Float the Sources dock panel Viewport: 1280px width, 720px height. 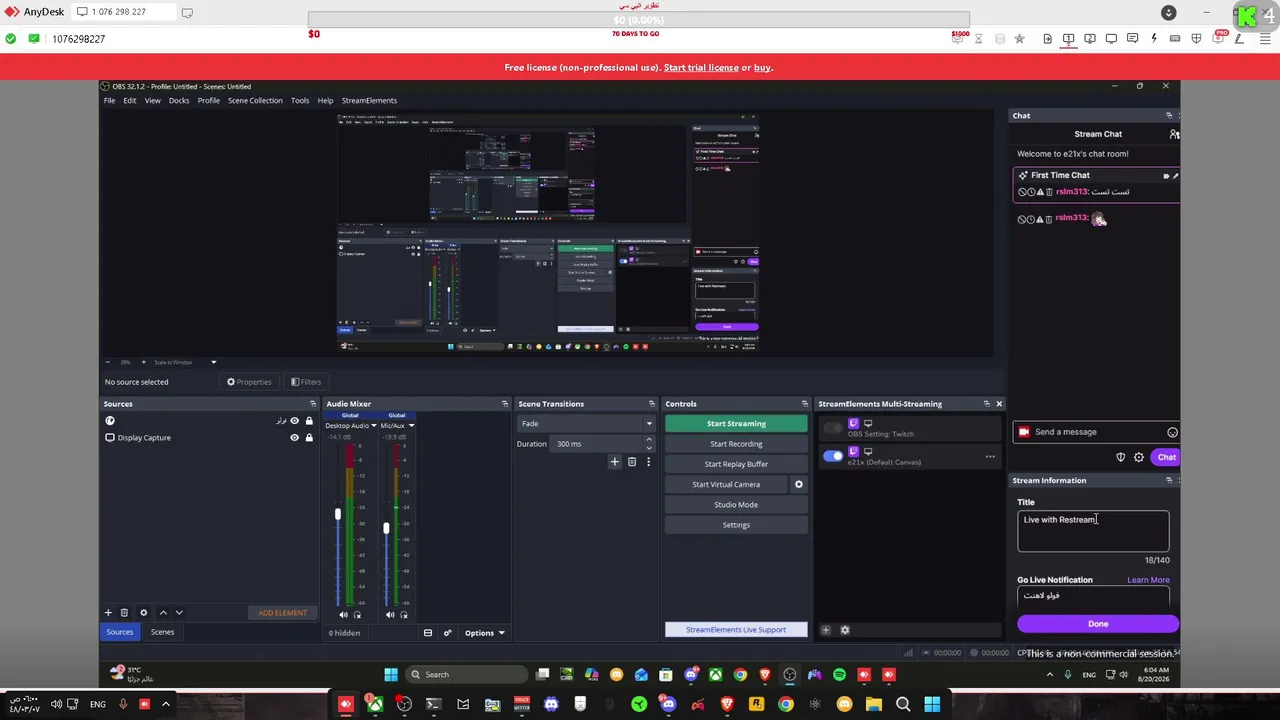click(313, 404)
